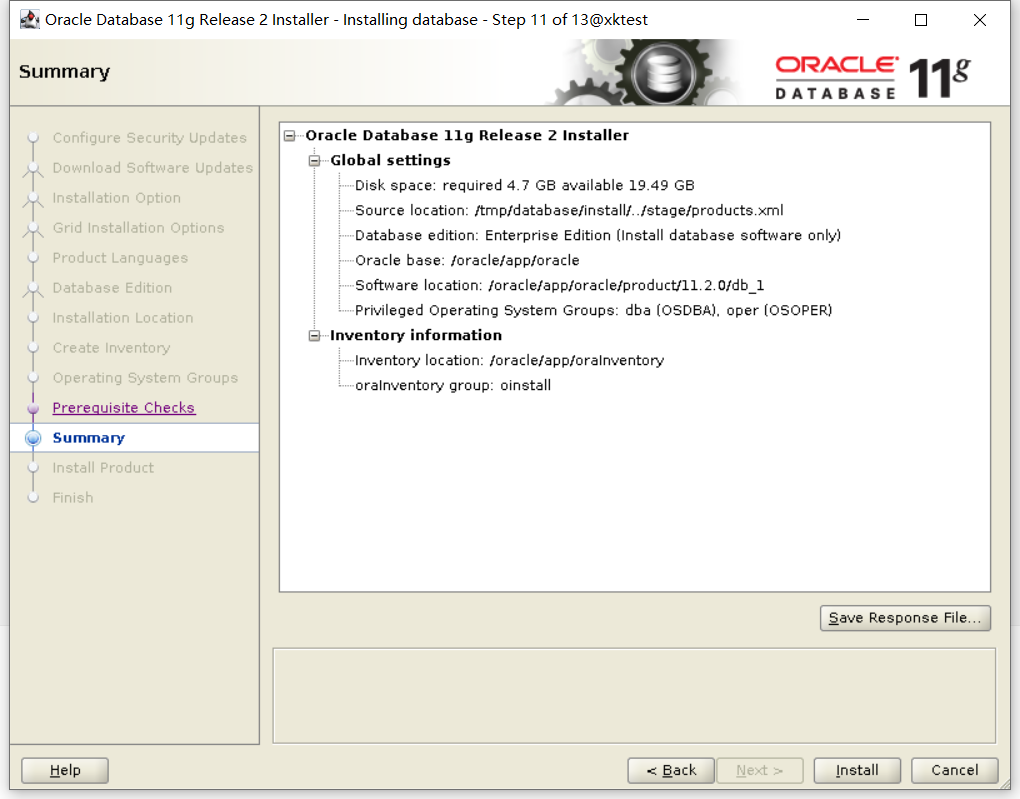Viewport: 1020px width, 799px height.
Task: Click Oracle Database 11g Release 2 Installer root
Action: click(467, 135)
